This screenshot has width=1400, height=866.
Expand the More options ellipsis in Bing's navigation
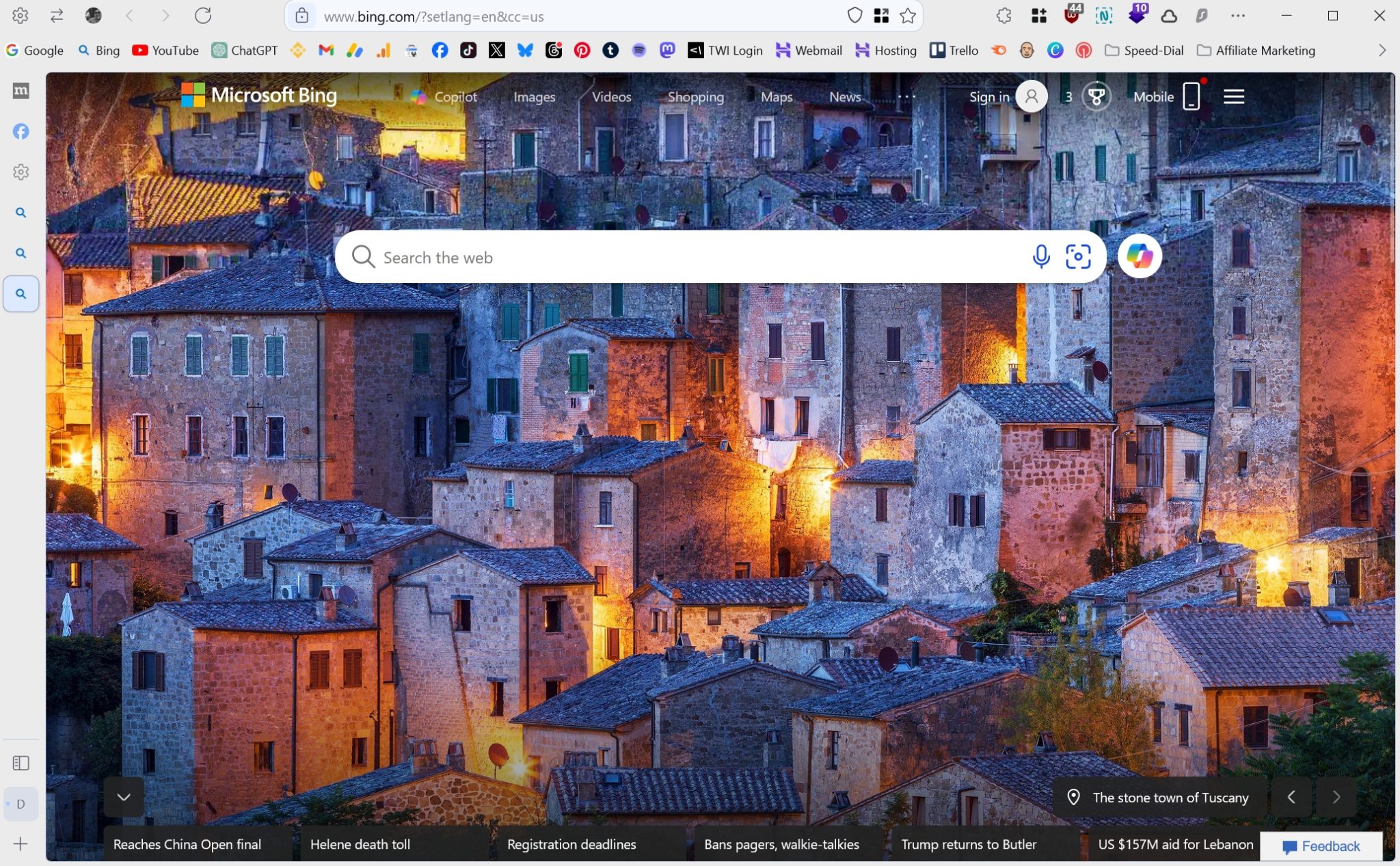coord(906,96)
